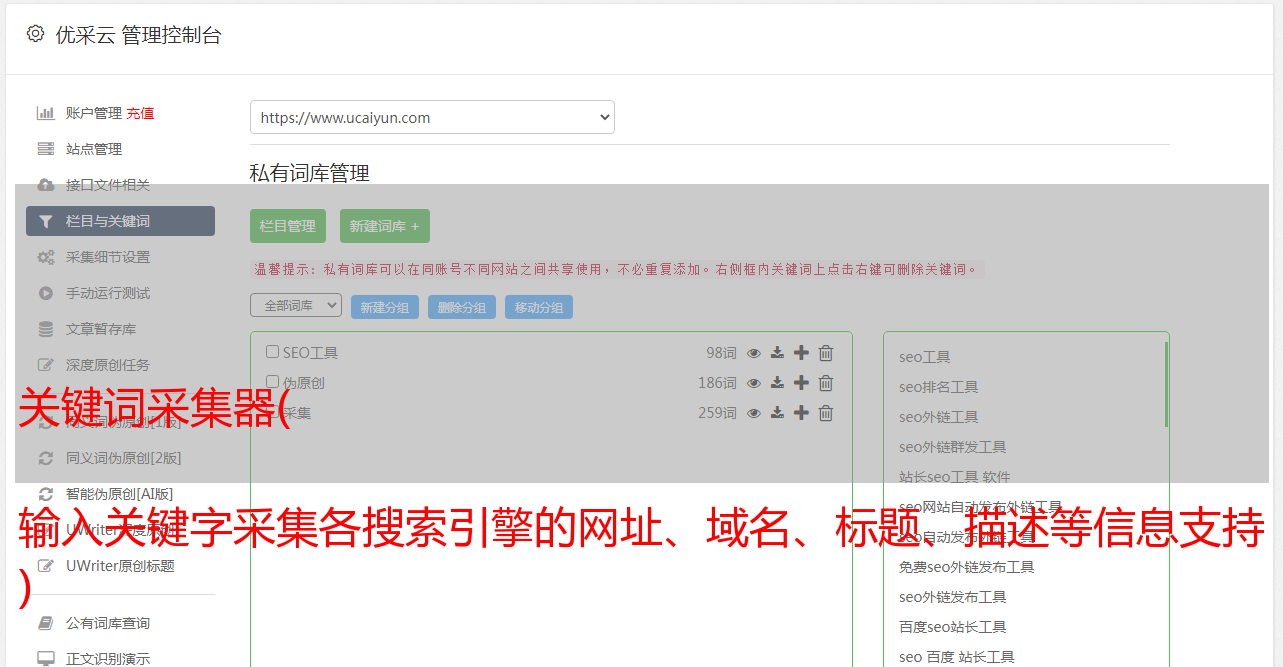Click the cloud icon for 接口文件相关

click(x=45, y=185)
